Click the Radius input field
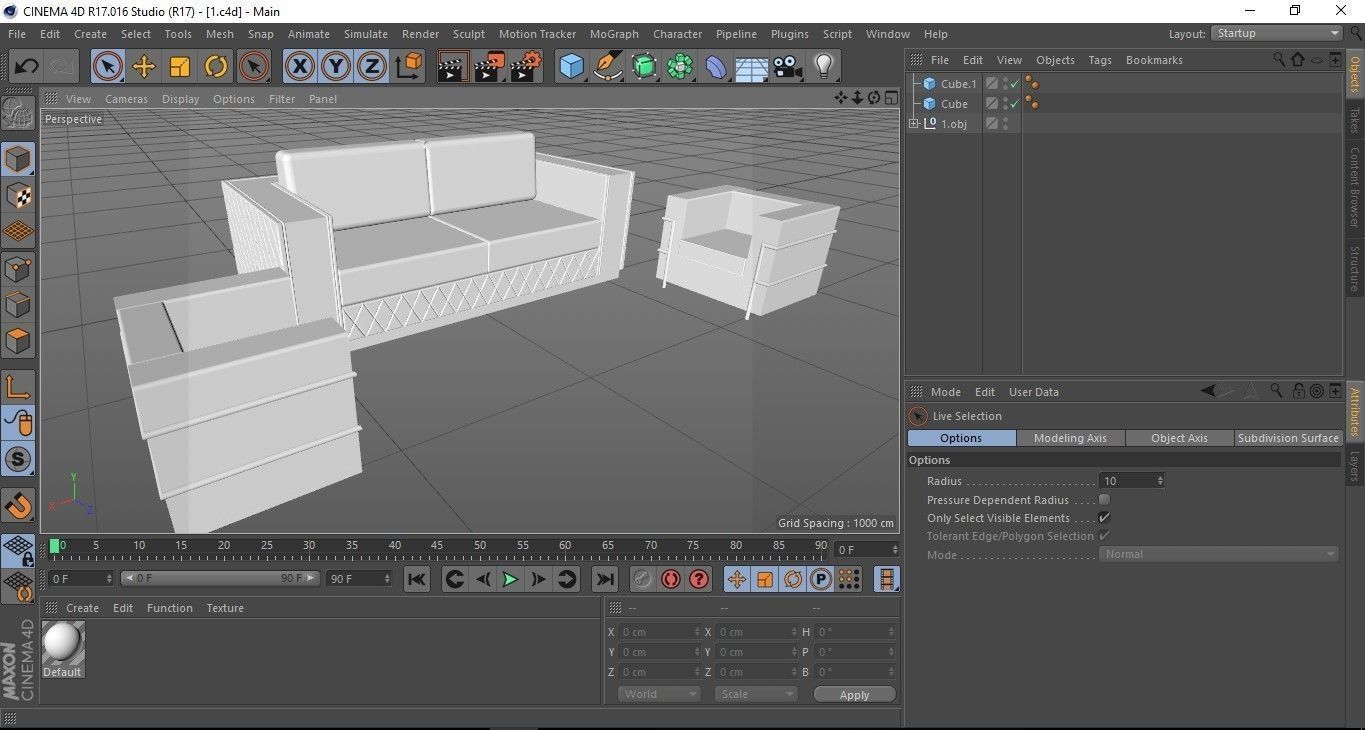The height and width of the screenshot is (730, 1365). tap(1126, 481)
